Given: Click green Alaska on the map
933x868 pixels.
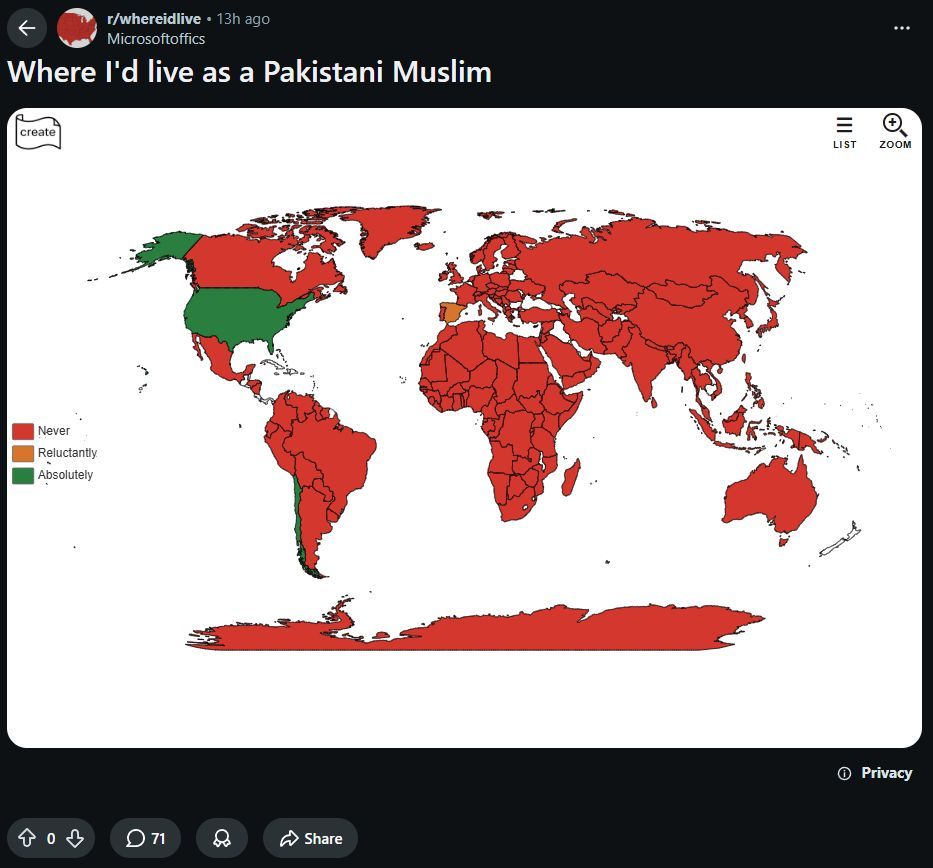Looking at the screenshot, I should point(171,247).
